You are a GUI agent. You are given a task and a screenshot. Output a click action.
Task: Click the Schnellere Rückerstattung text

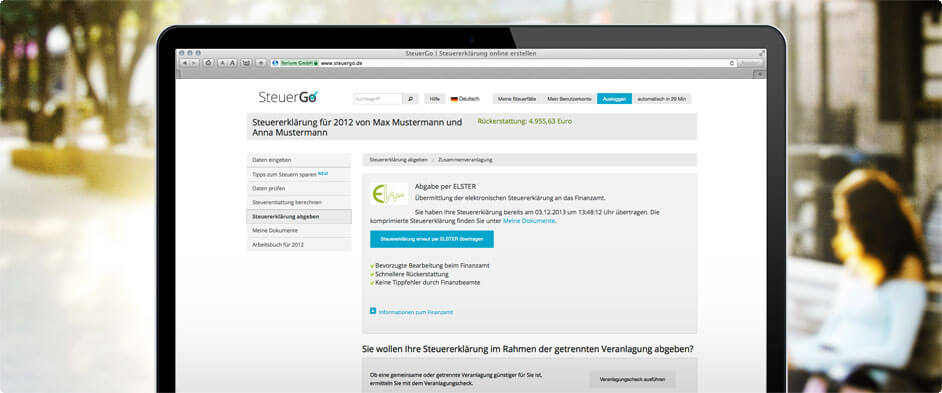[x=412, y=274]
